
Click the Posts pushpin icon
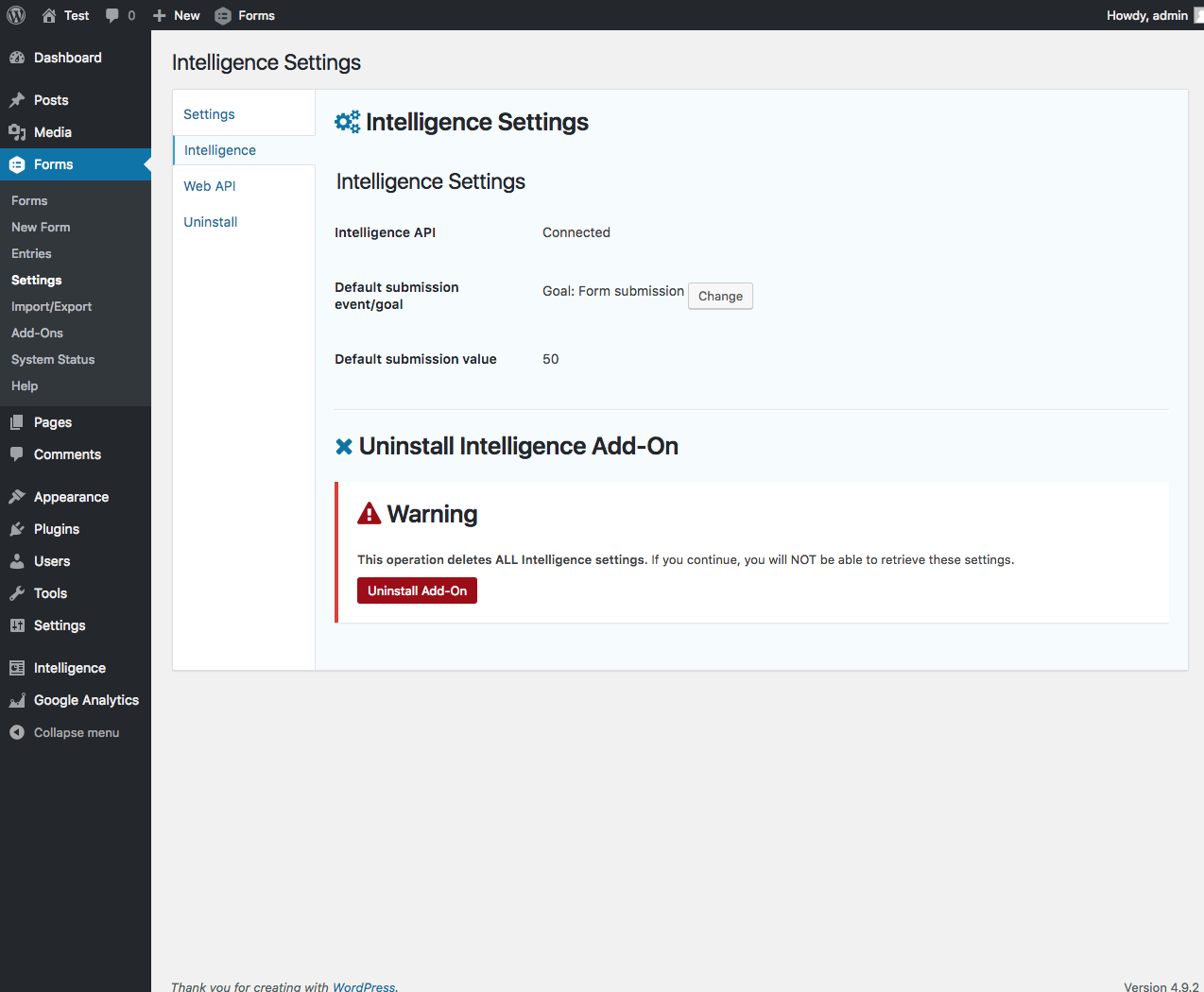17,100
